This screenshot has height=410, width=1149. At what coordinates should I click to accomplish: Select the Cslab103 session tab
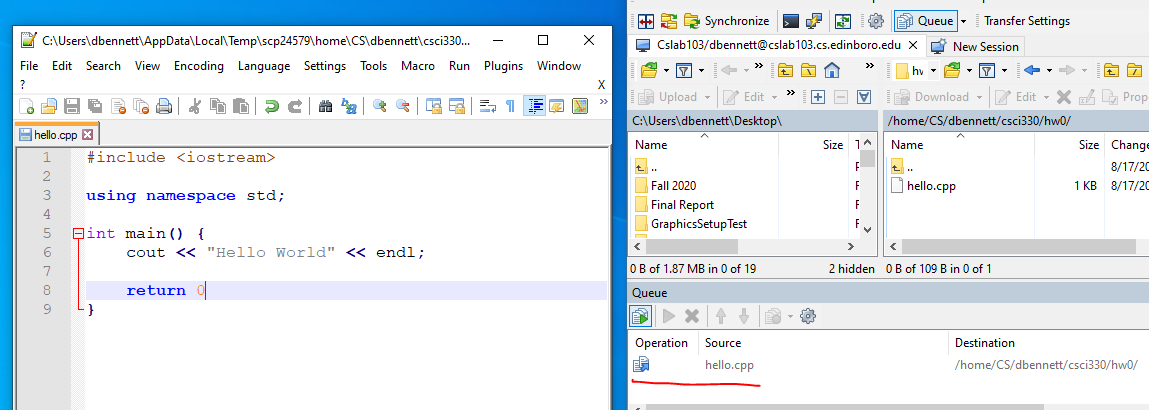[x=777, y=45]
